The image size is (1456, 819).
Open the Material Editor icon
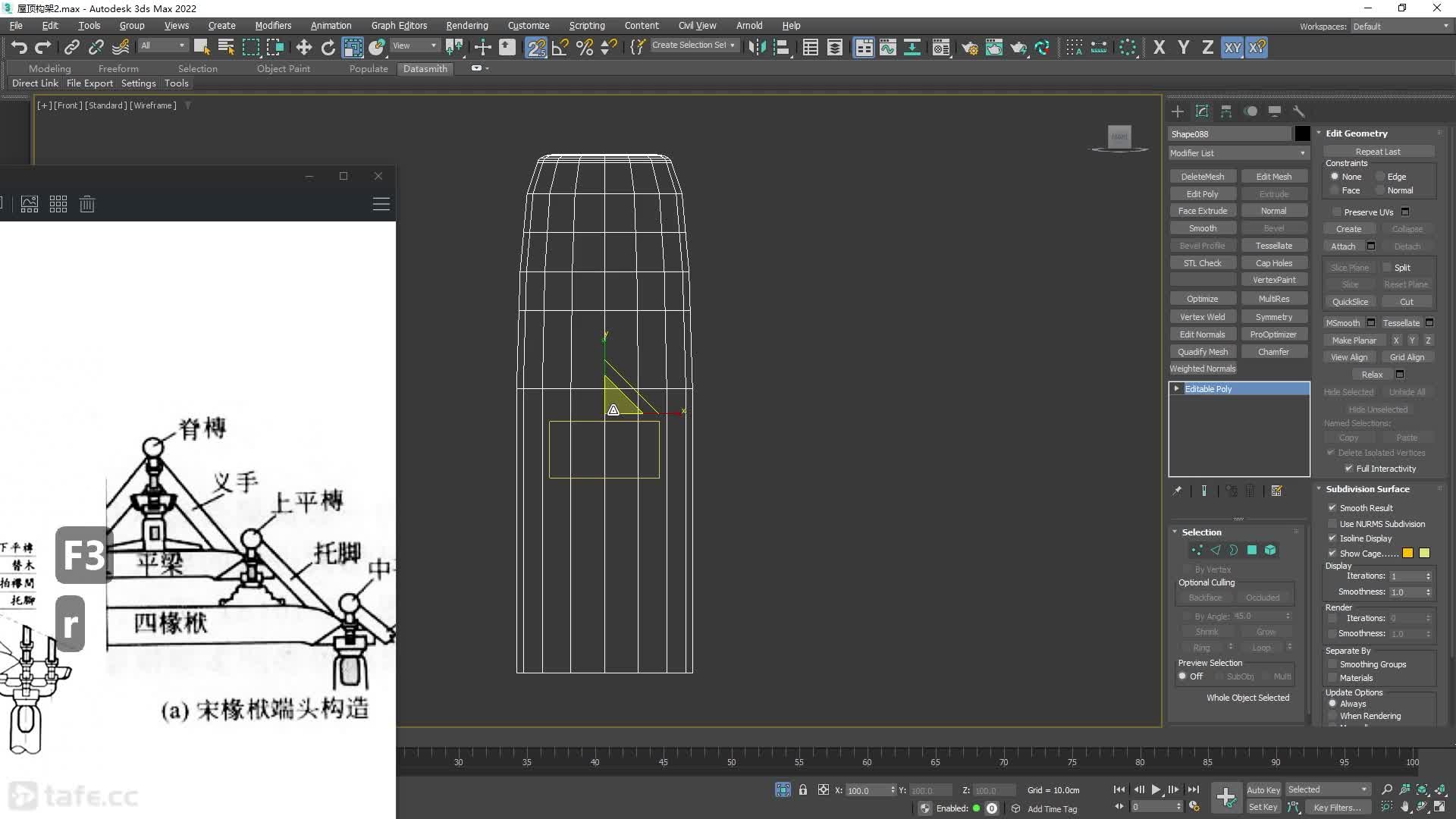pos(940,48)
